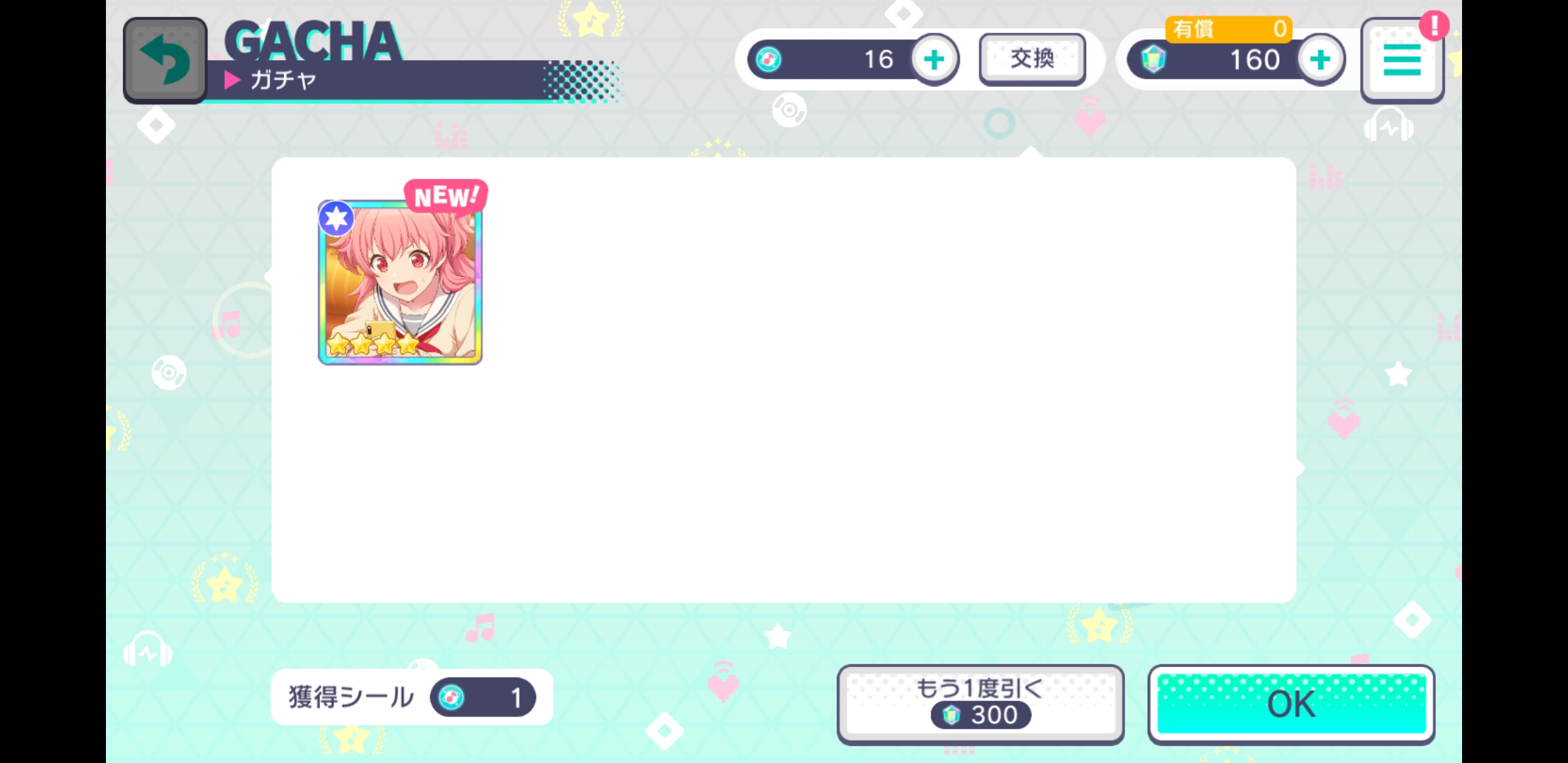
Task: Tap the 獲得シール earned seals counter
Action: pyautogui.click(x=412, y=697)
